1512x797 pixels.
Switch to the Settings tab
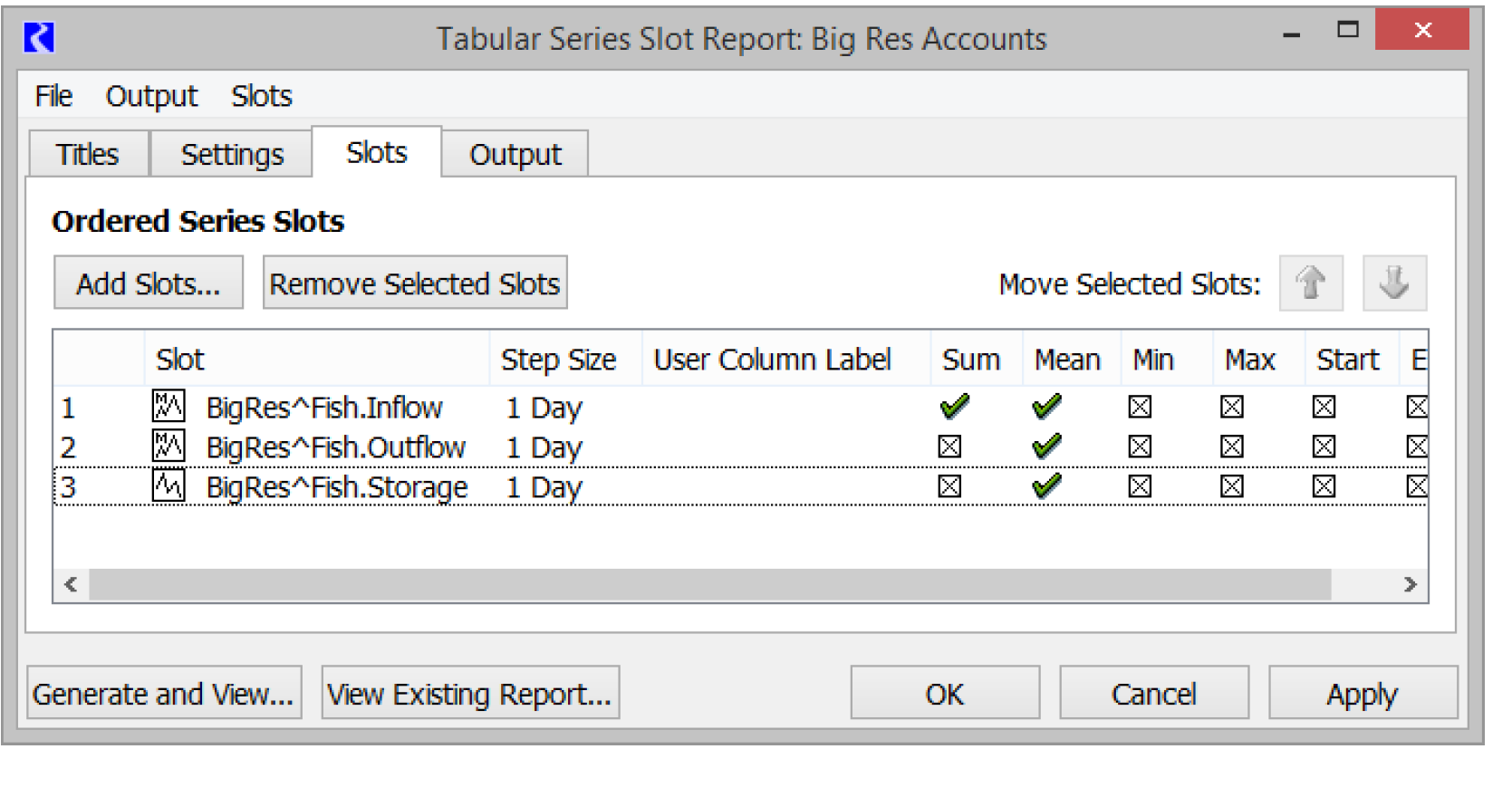232,155
